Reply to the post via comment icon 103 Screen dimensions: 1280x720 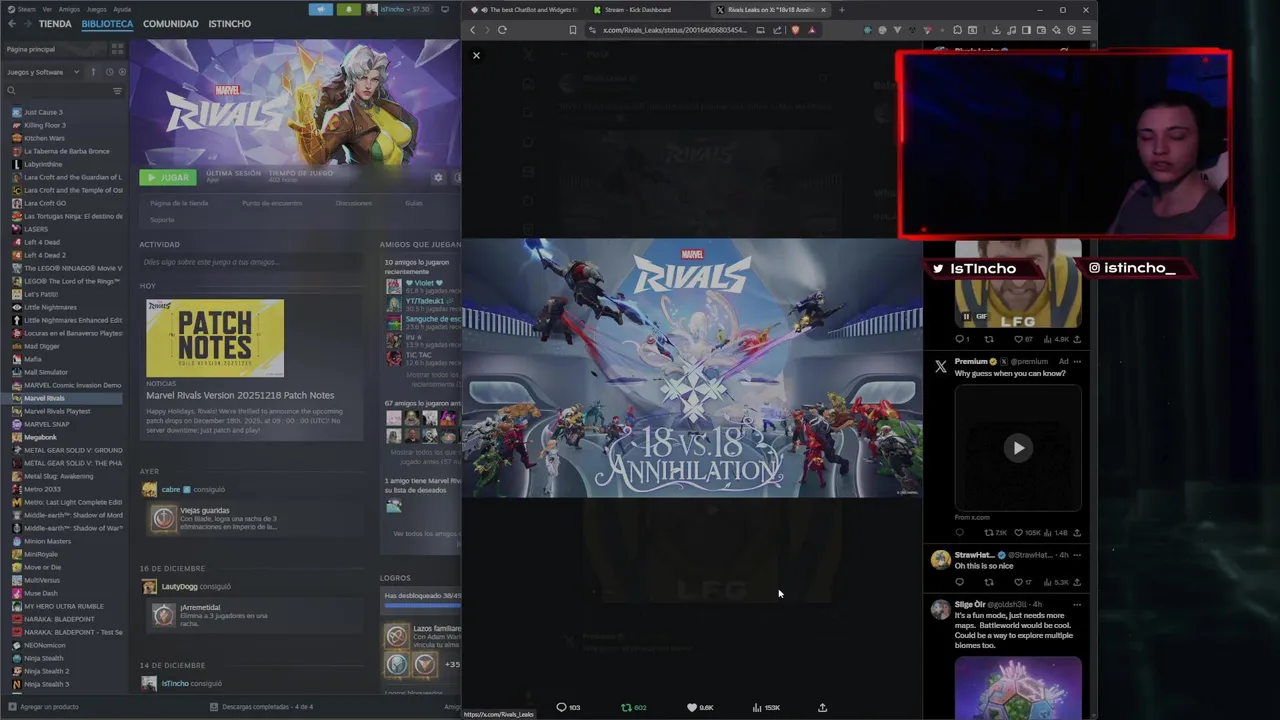coord(567,707)
